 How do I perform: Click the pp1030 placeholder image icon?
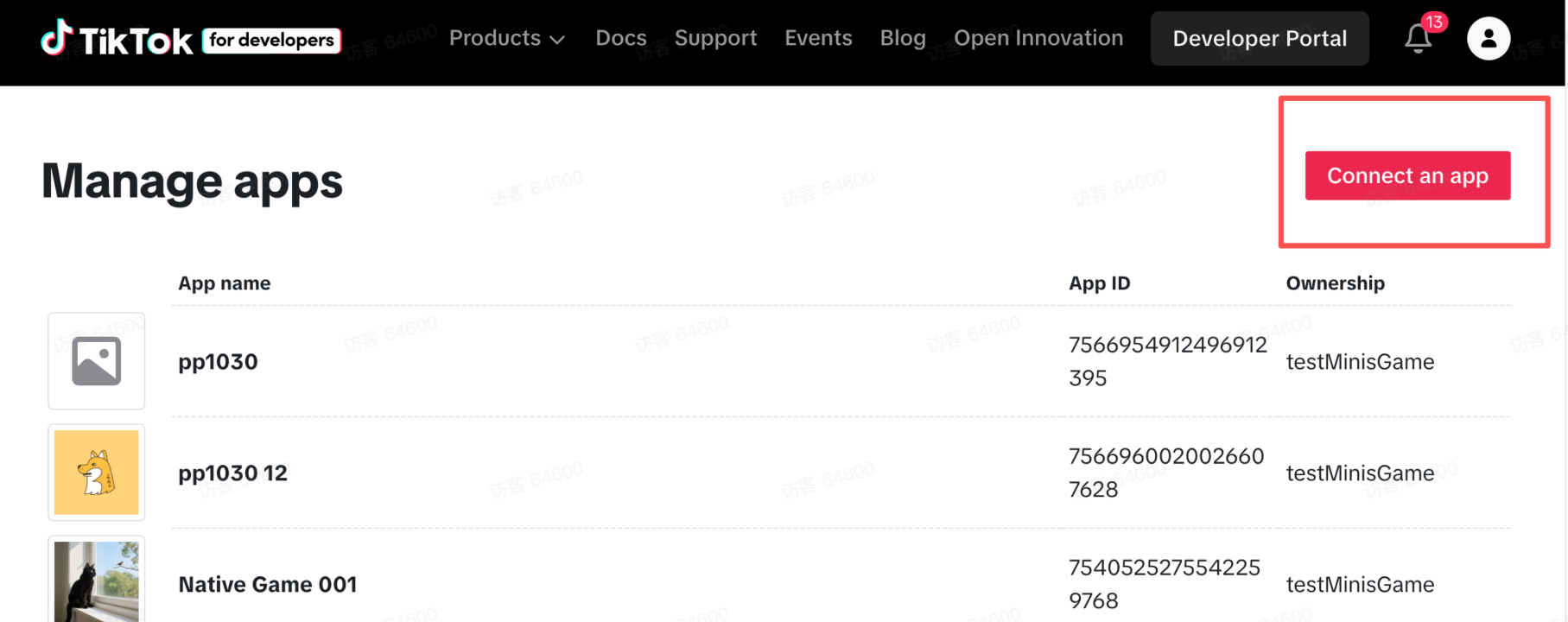click(x=97, y=361)
